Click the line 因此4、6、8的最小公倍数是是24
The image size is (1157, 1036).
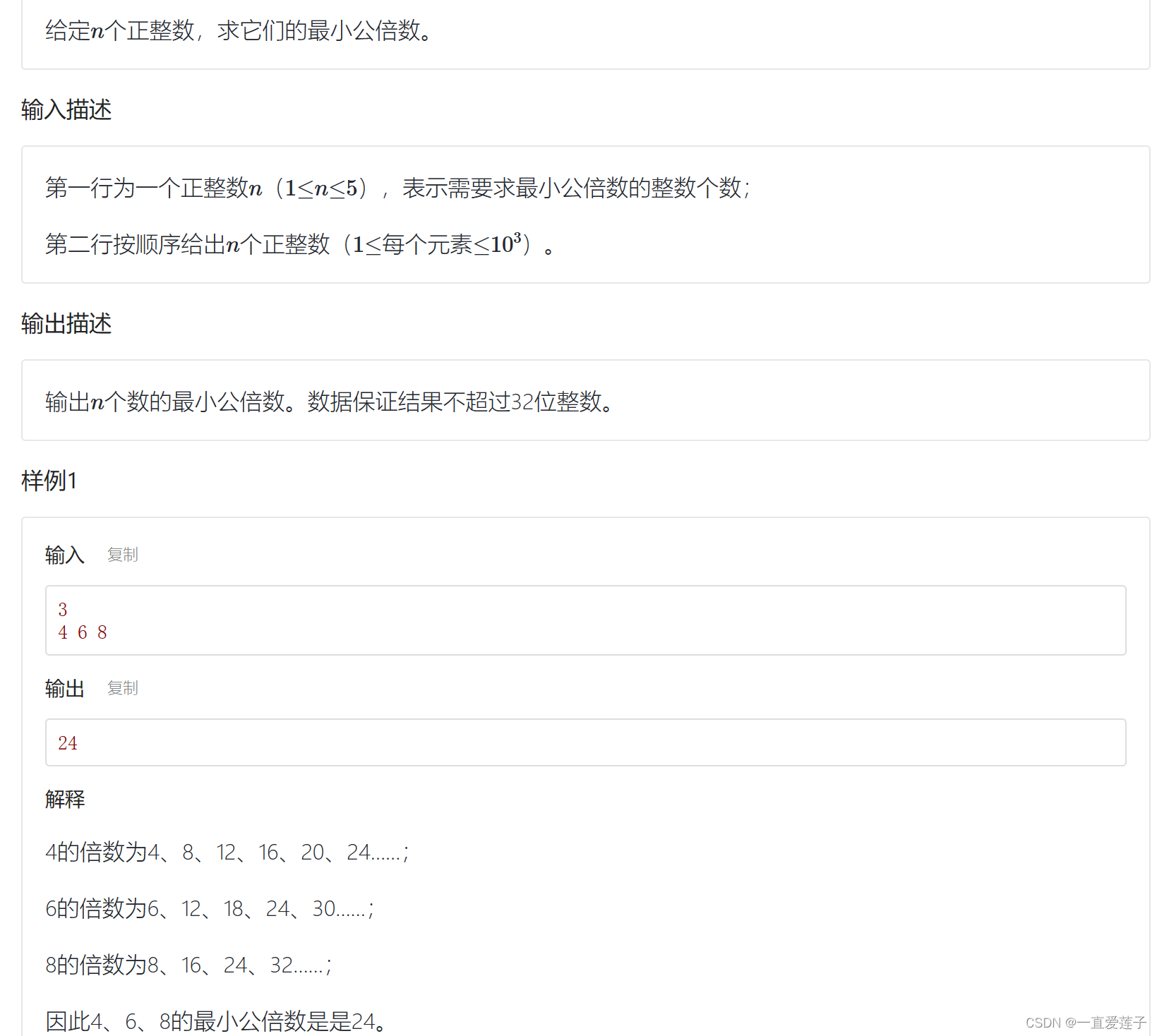pos(217,1021)
